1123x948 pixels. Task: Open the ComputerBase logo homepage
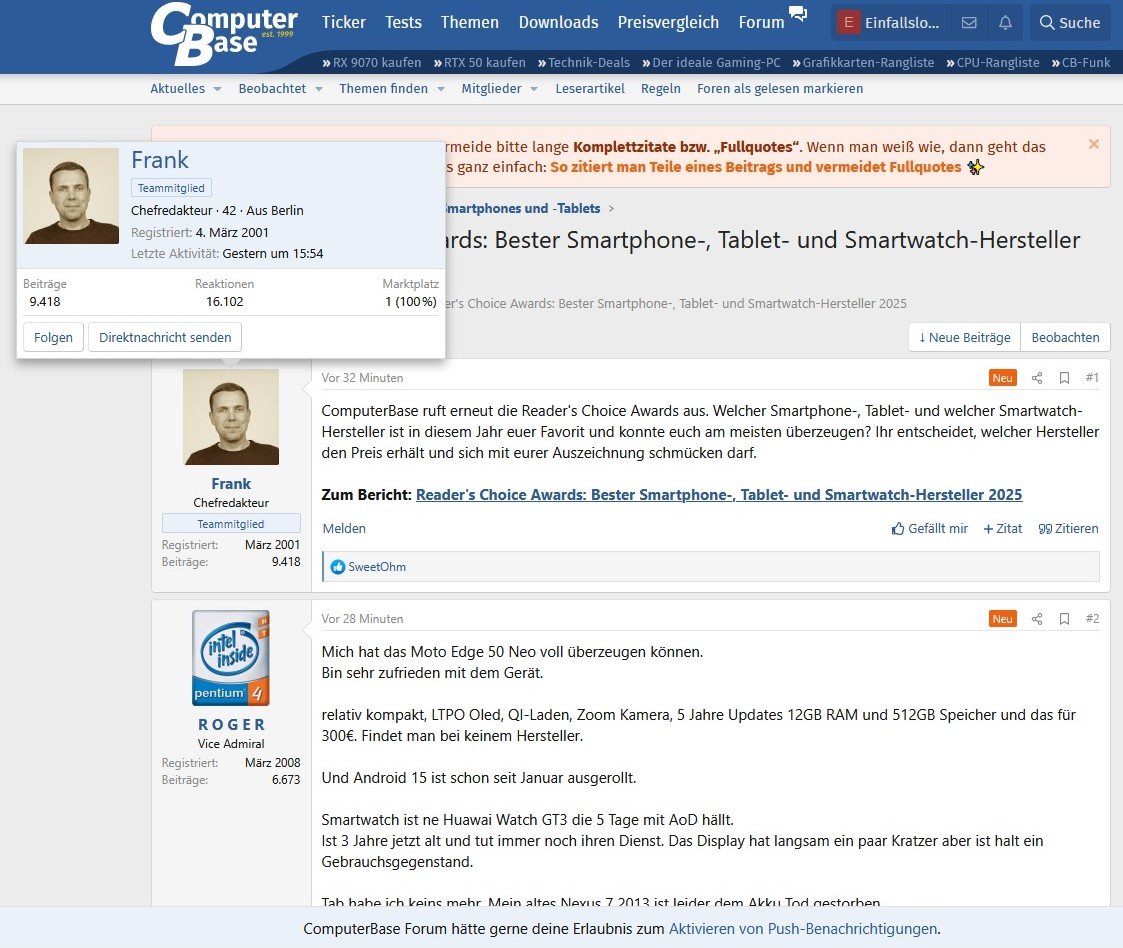(x=223, y=34)
